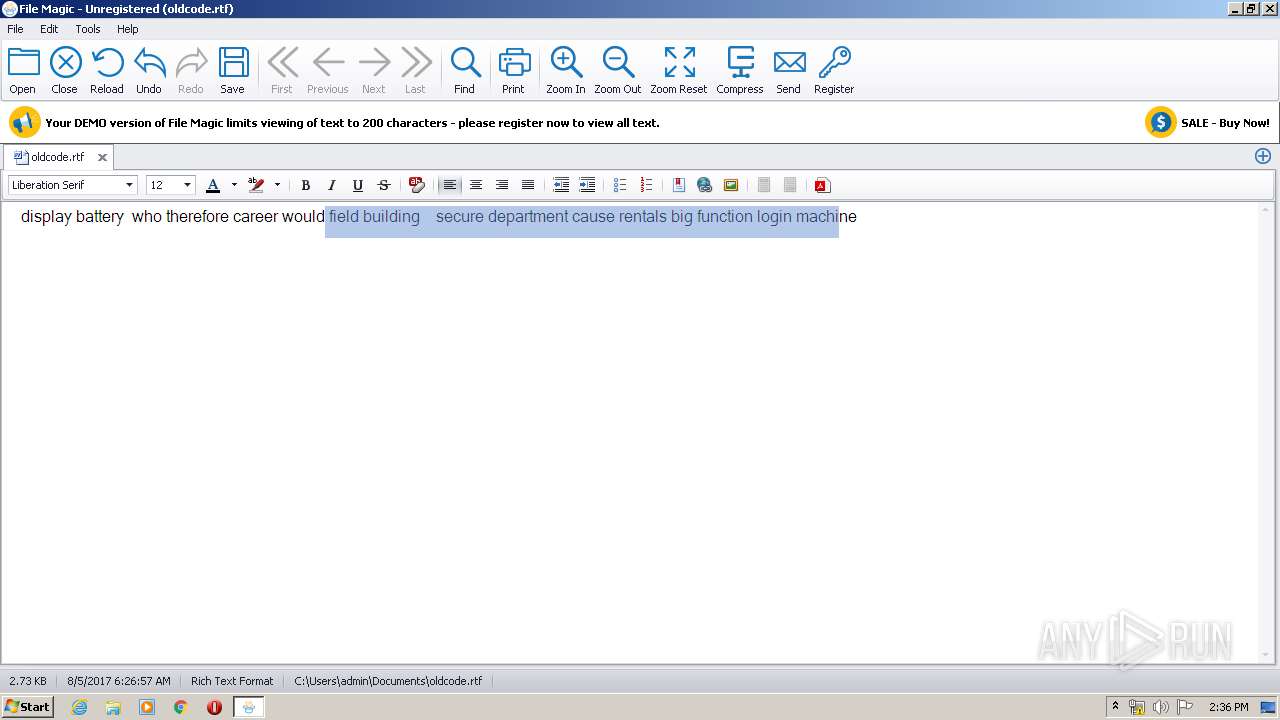Viewport: 1280px width, 720px height.
Task: Send the file by email
Action: [x=789, y=70]
